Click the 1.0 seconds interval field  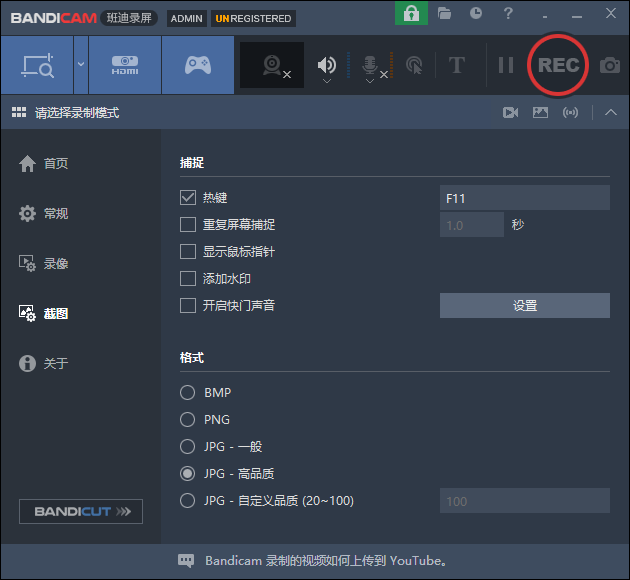[472, 225]
